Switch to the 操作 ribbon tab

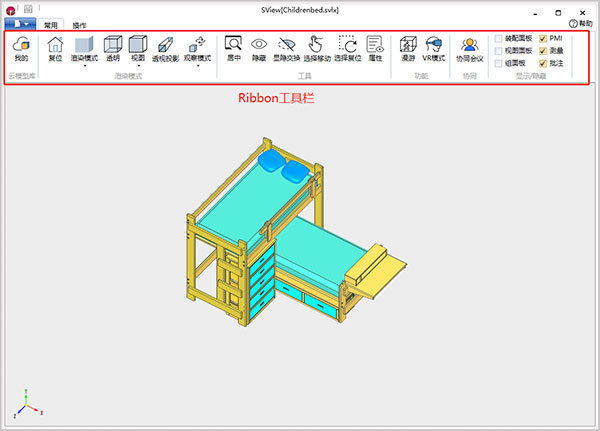pyautogui.click(x=79, y=24)
